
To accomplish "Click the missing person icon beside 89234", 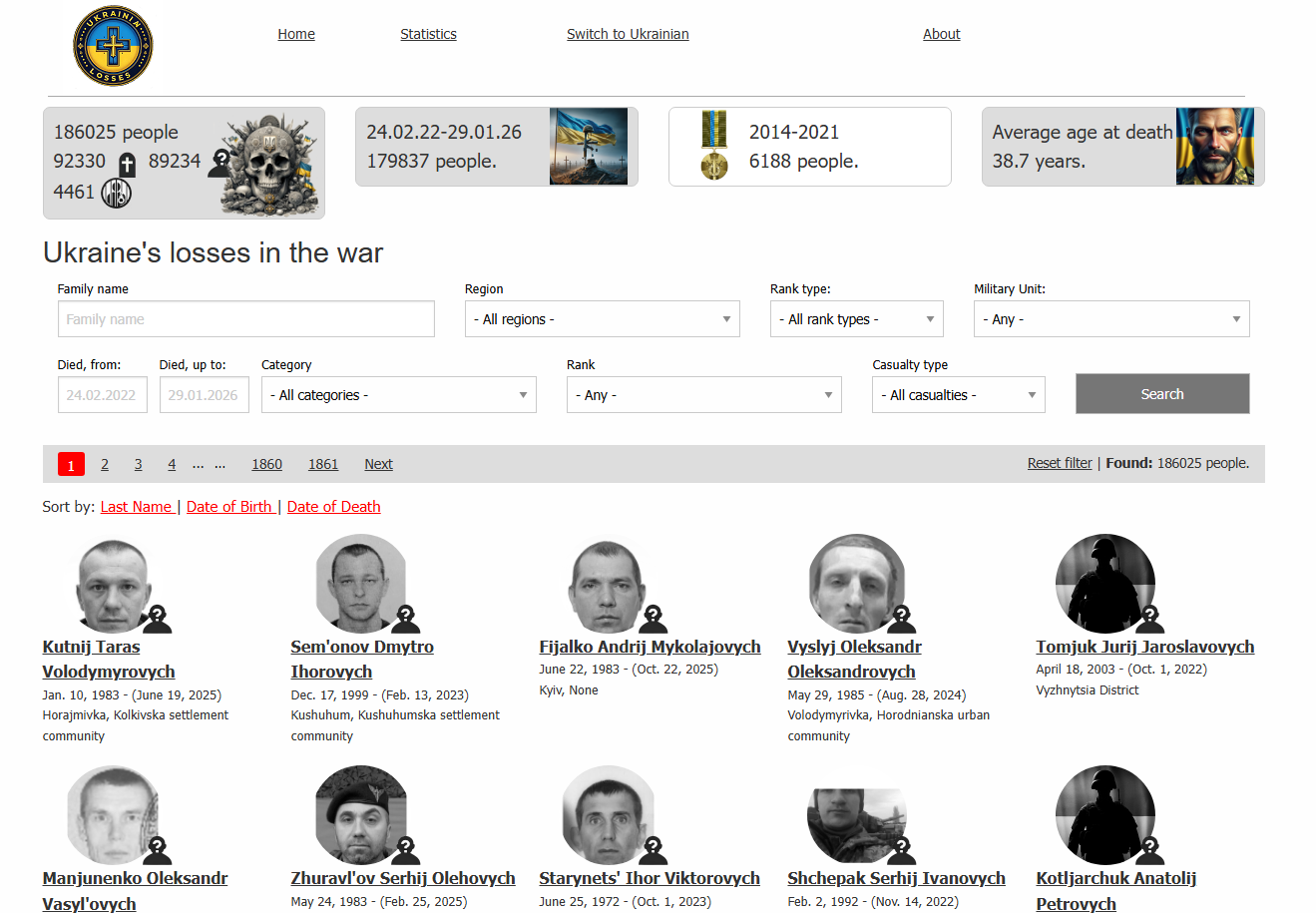I will click(x=219, y=163).
